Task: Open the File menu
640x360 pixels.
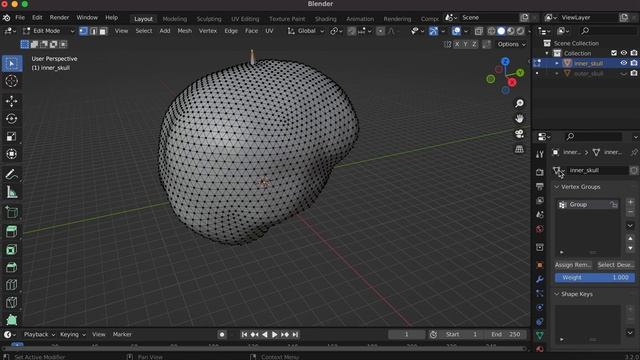Action: click(x=20, y=18)
